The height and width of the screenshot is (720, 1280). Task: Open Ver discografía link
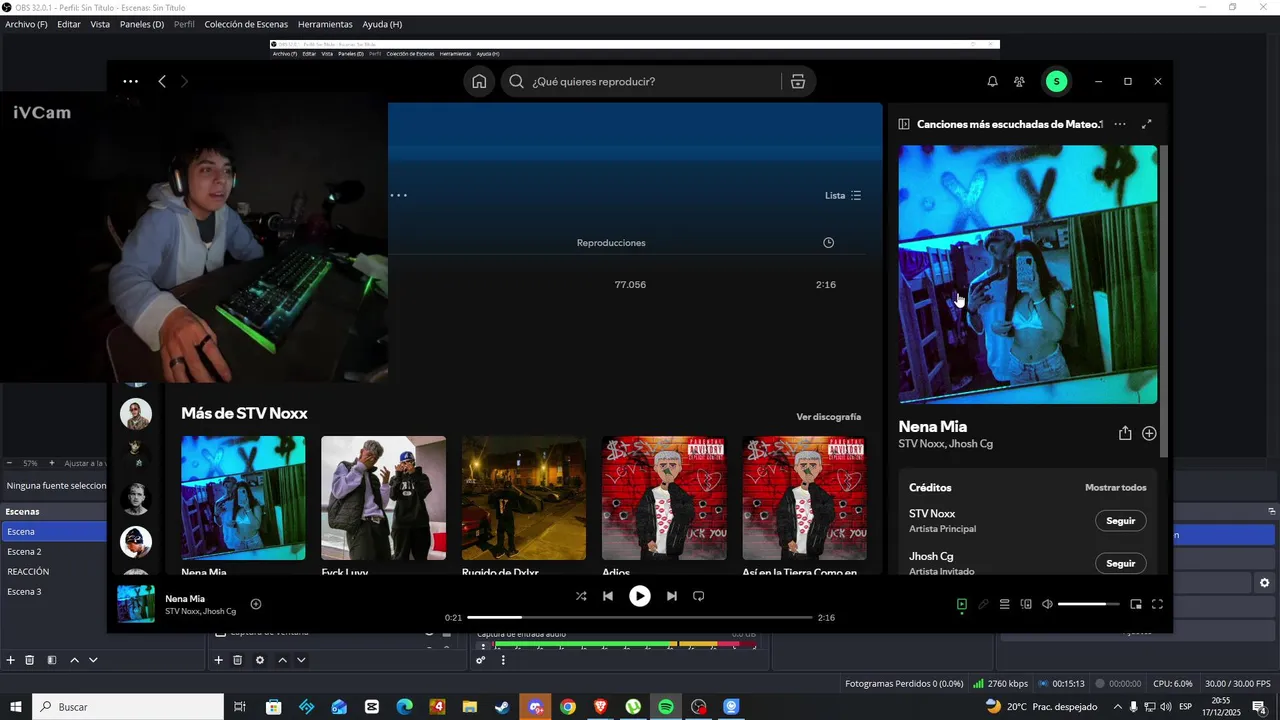(x=829, y=417)
